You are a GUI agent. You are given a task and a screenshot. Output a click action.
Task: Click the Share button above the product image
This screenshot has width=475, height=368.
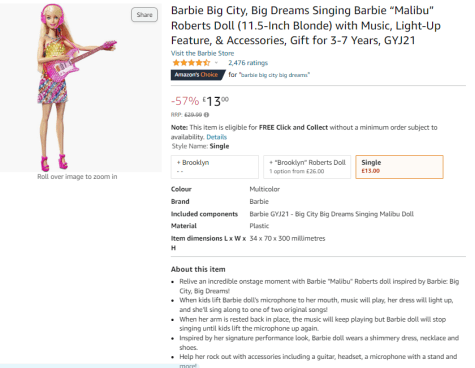click(x=144, y=15)
